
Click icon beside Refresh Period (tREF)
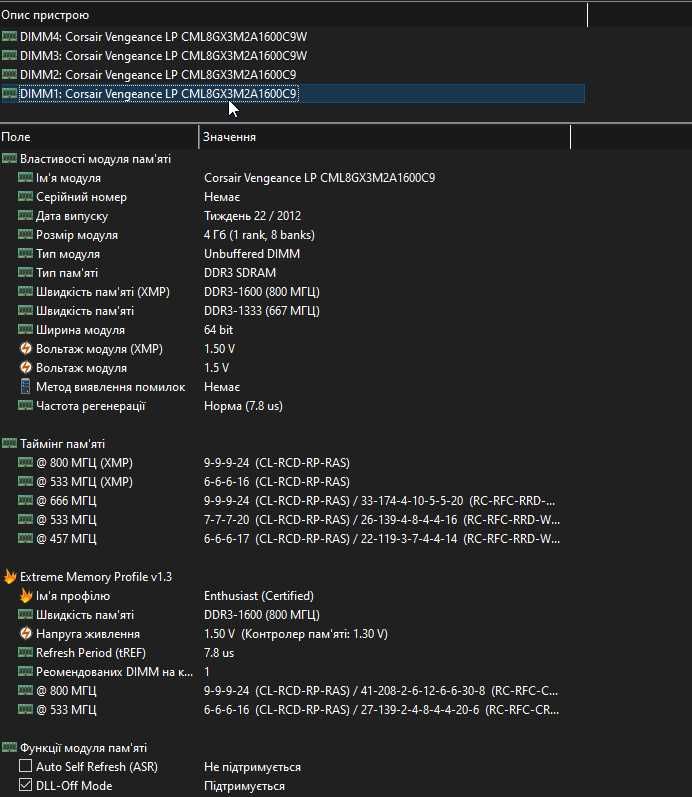click(25, 653)
